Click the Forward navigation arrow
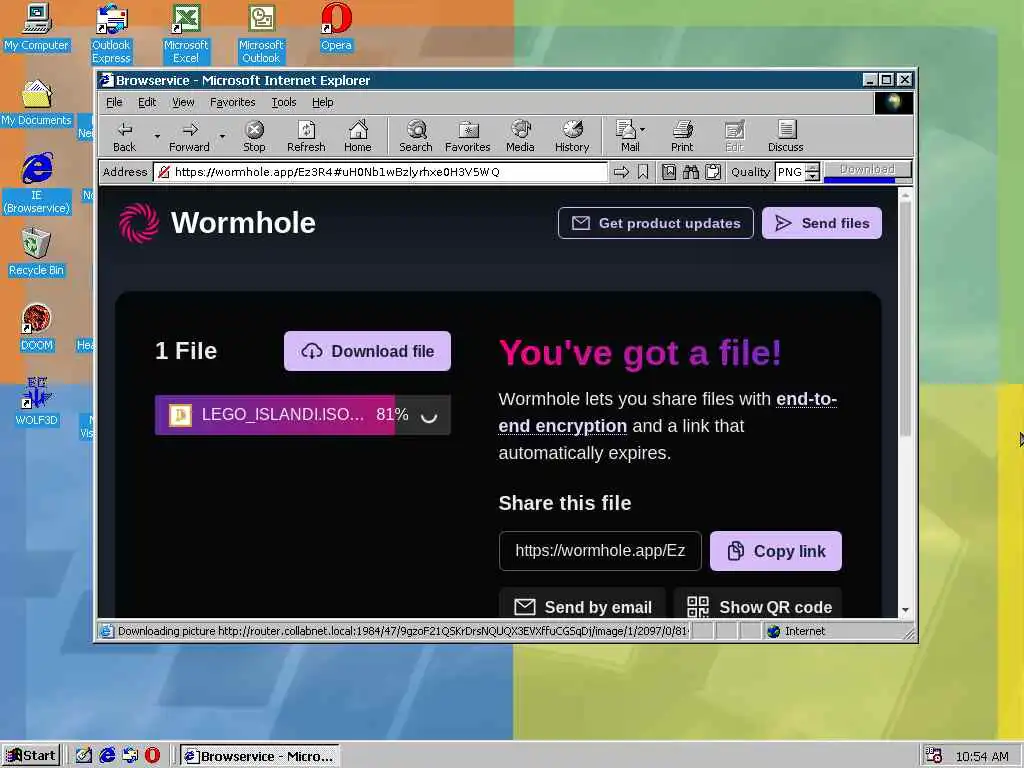 189,136
